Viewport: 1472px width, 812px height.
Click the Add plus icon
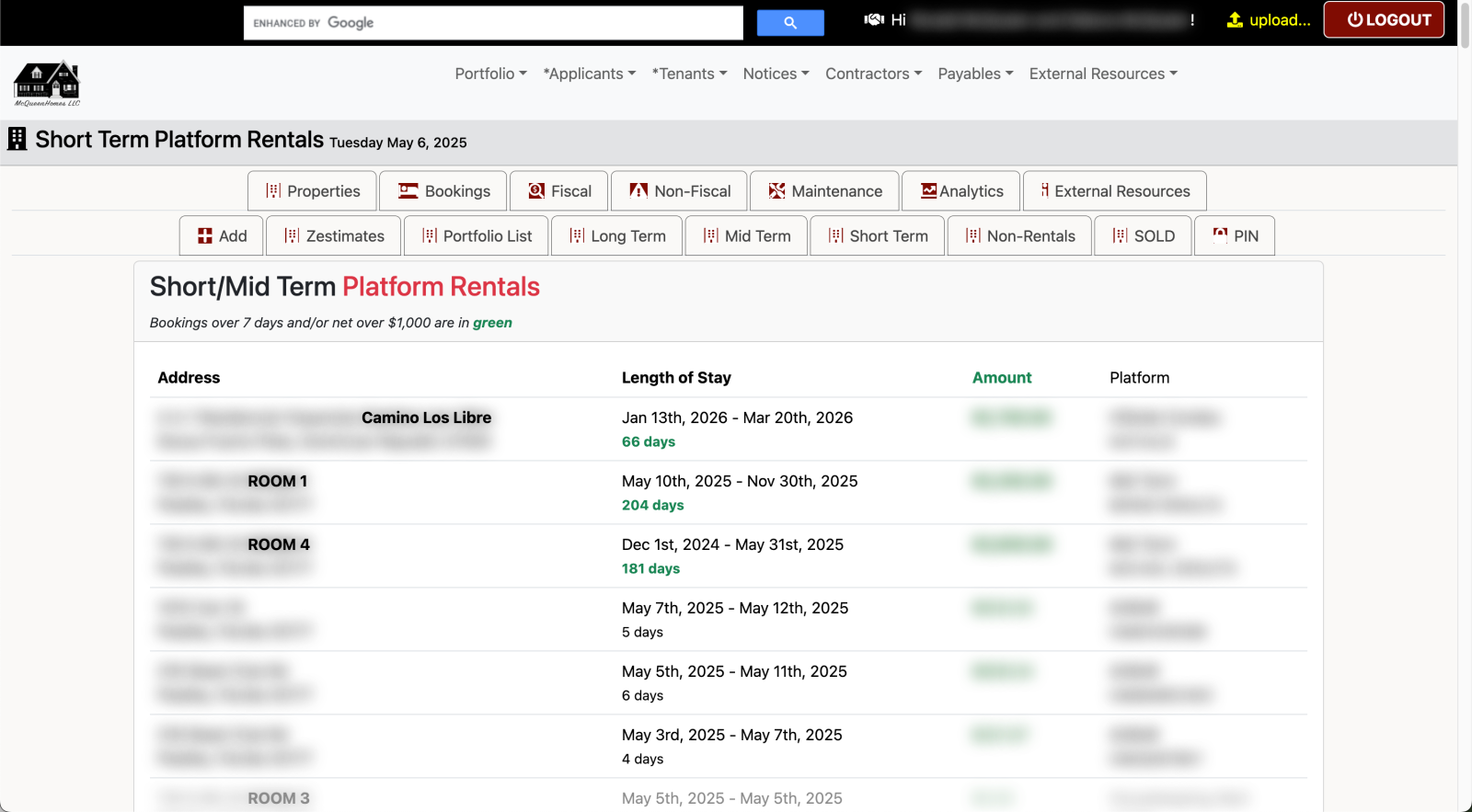coord(205,236)
